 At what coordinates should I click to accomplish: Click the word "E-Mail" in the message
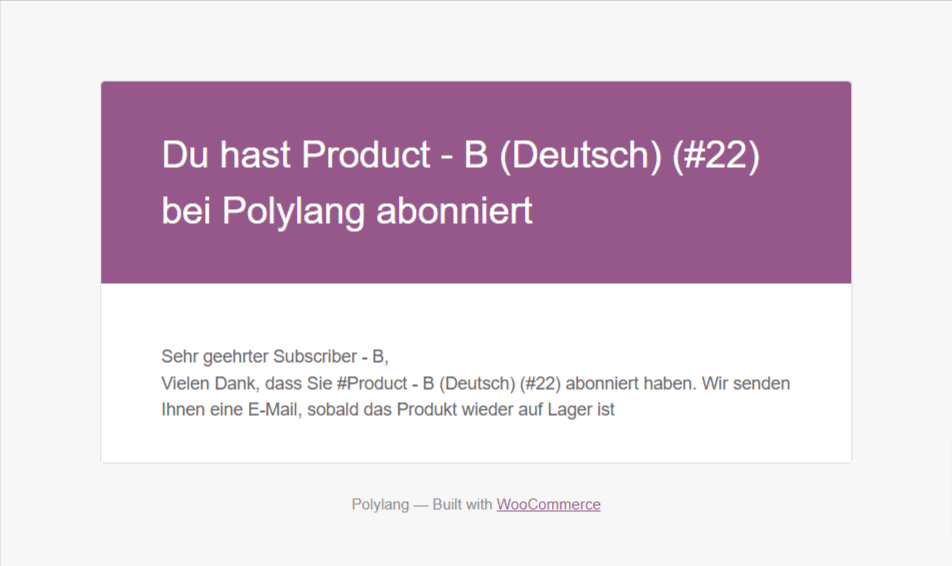click(274, 410)
